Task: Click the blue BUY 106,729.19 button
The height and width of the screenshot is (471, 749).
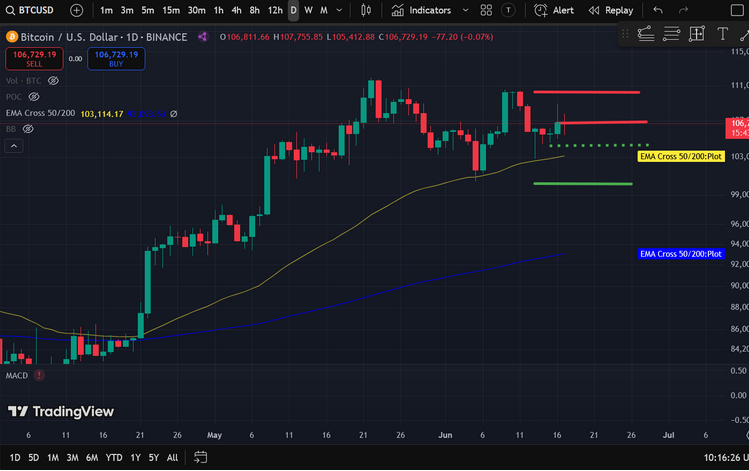Action: click(x=116, y=59)
